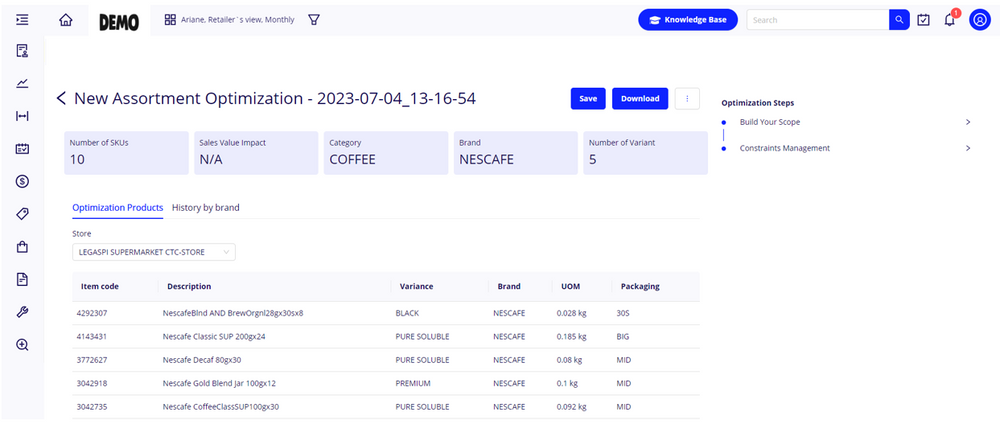
Task: Go back using the arrow beside title
Action: [61, 98]
